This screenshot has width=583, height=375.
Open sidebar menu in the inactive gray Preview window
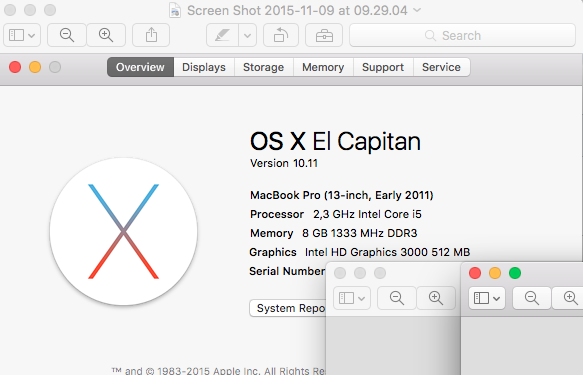(x=352, y=298)
